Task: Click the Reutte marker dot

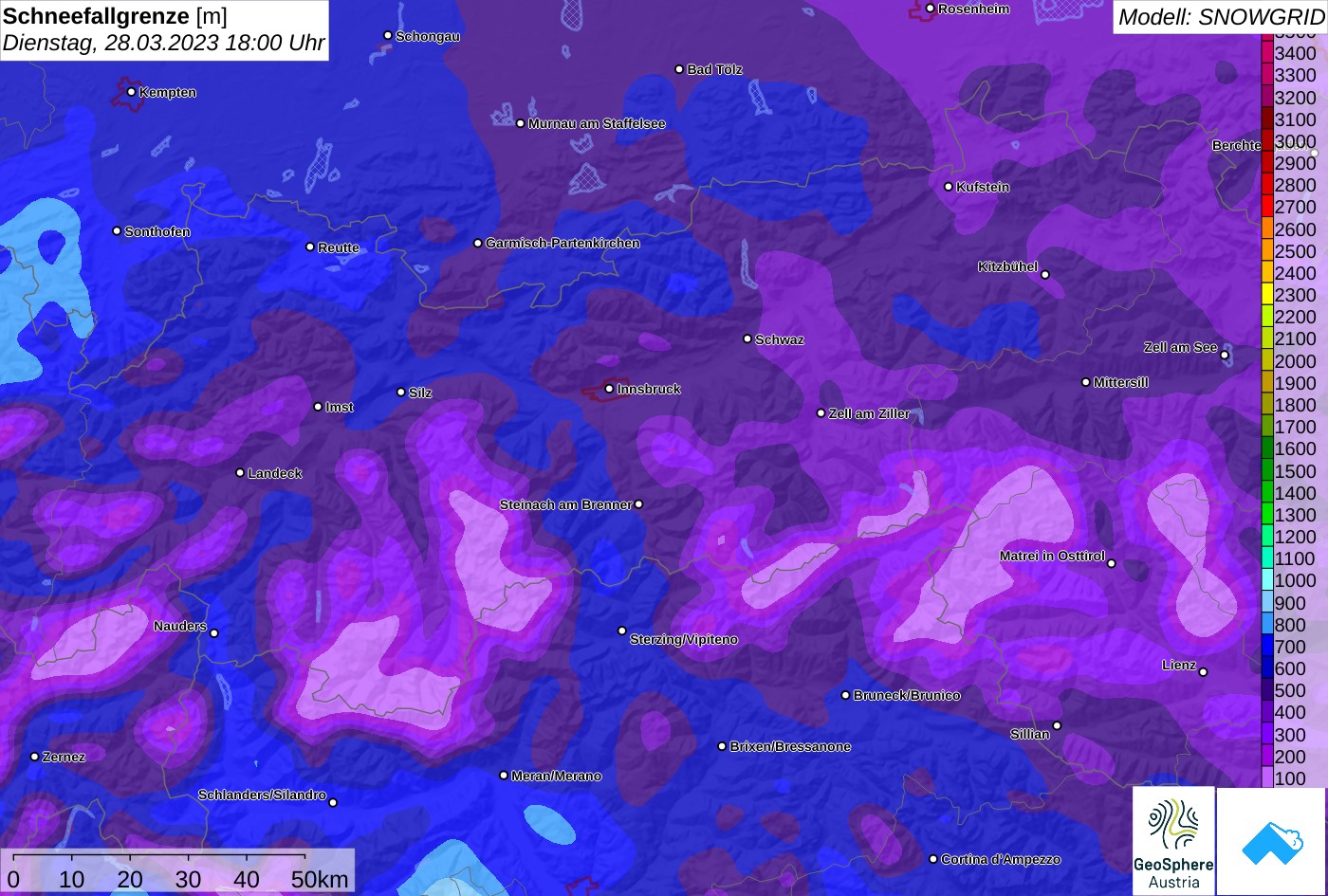Action: 310,247
